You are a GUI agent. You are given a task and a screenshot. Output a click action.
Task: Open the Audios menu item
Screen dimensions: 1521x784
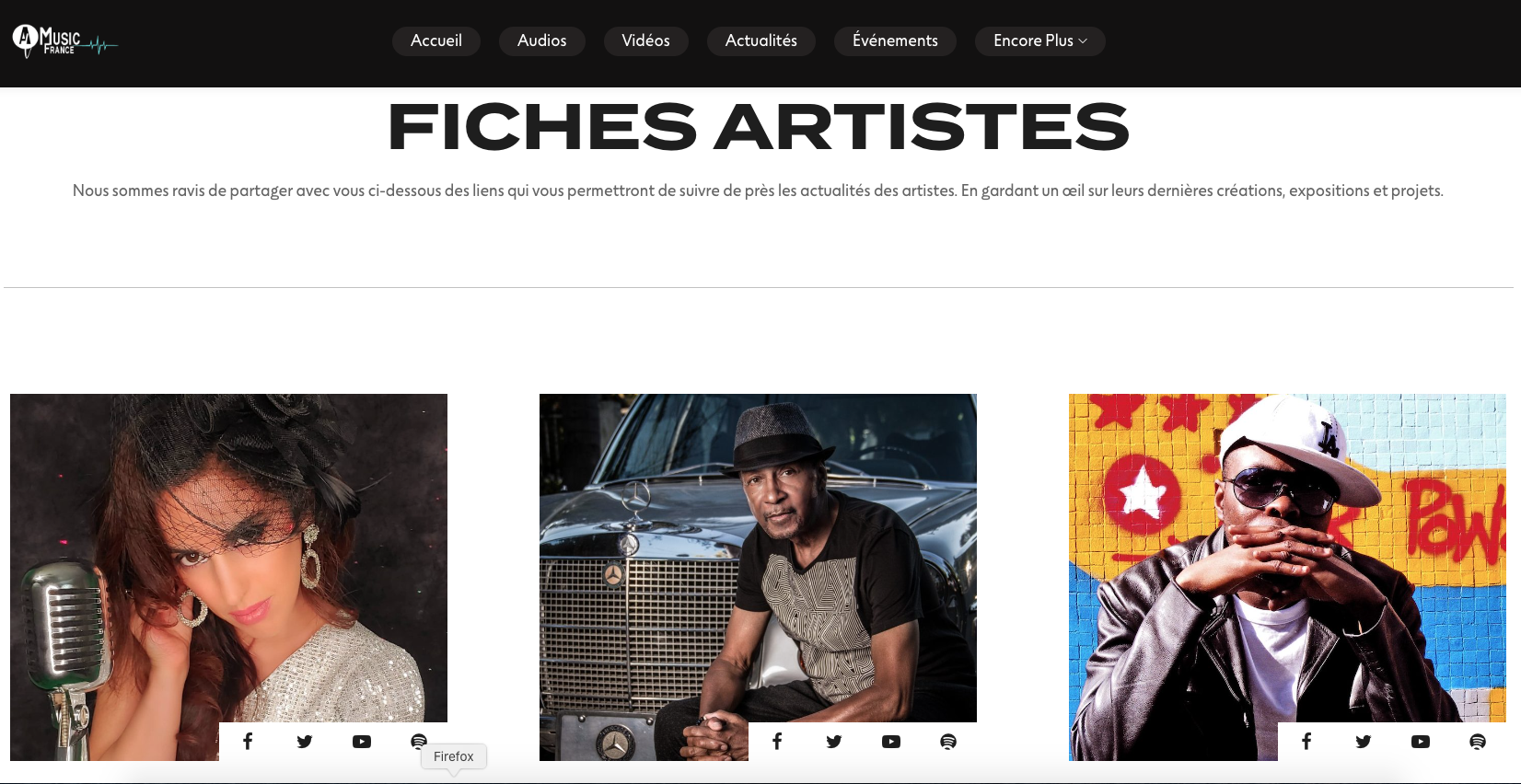542,40
